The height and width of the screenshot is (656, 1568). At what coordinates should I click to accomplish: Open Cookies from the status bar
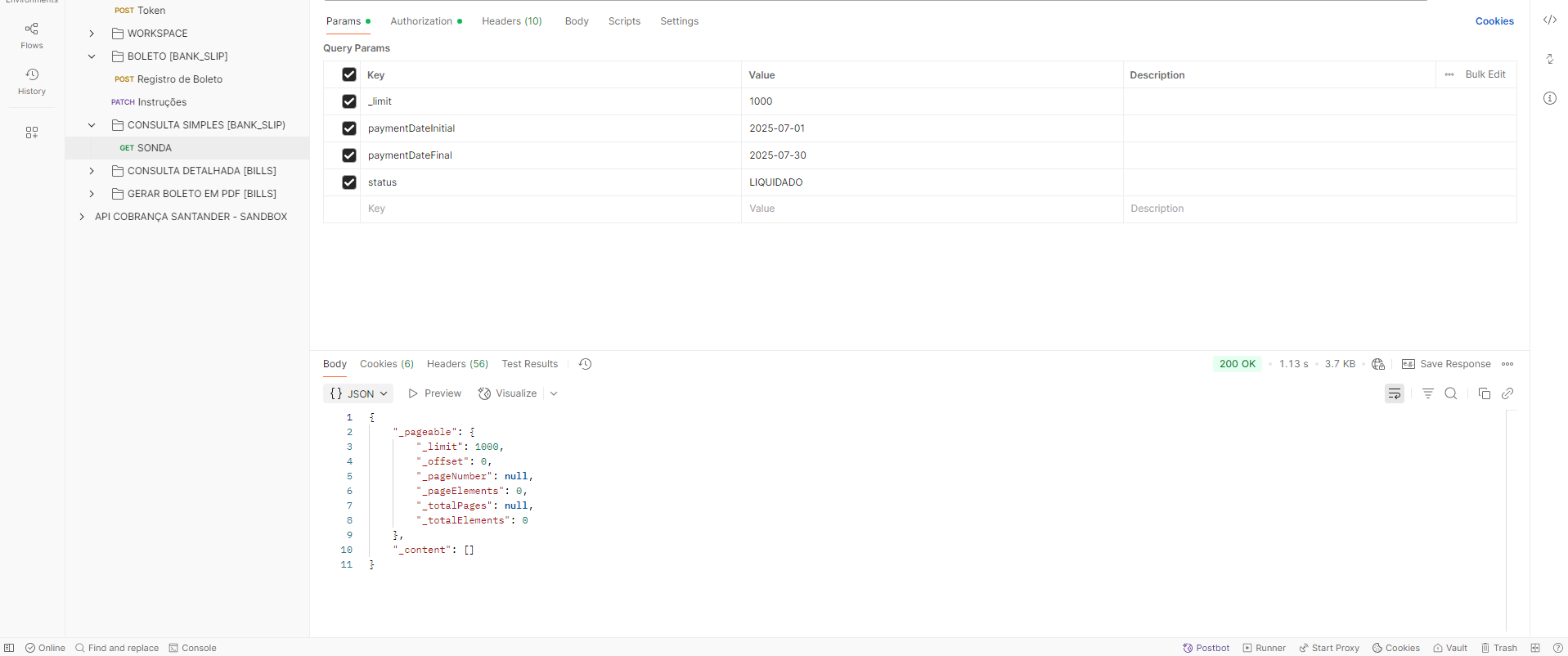(x=1396, y=648)
